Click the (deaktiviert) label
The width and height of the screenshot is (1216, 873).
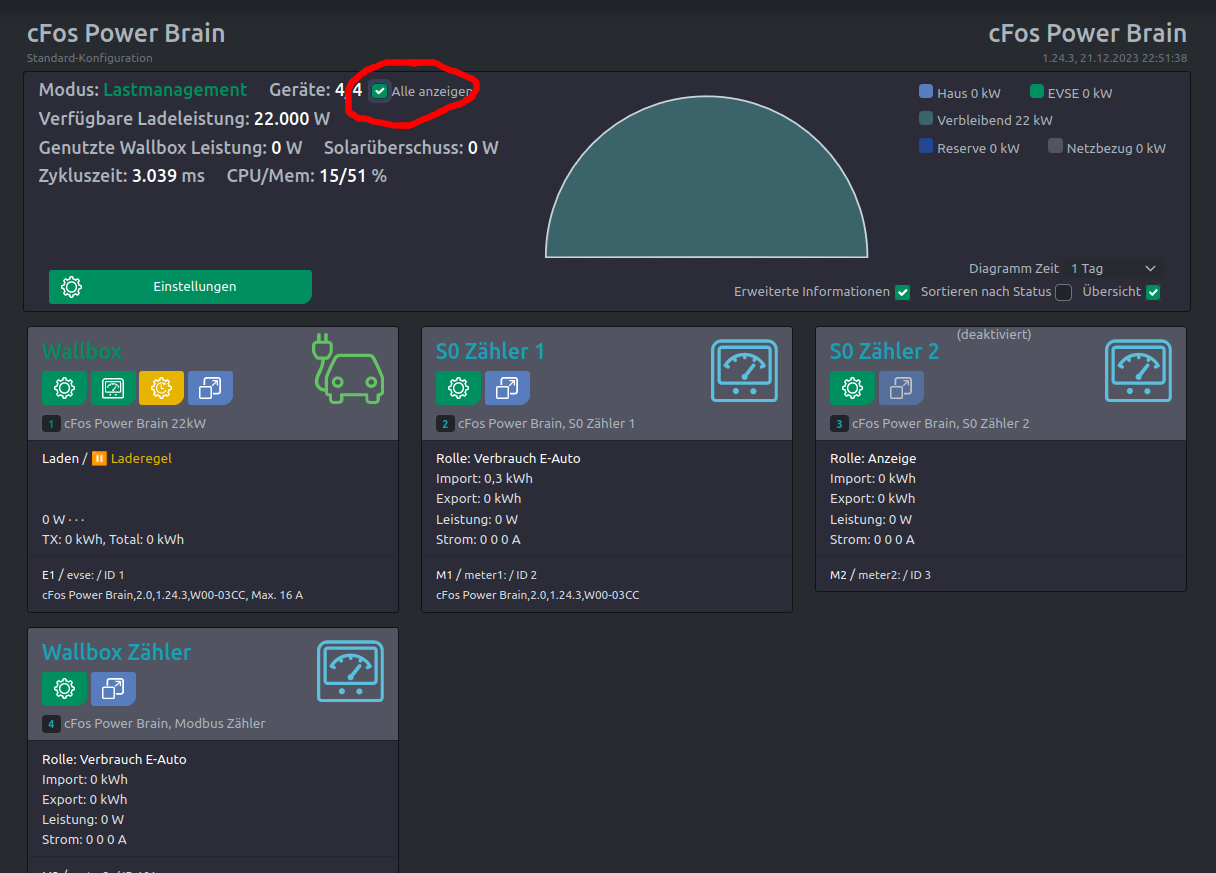click(x=994, y=334)
